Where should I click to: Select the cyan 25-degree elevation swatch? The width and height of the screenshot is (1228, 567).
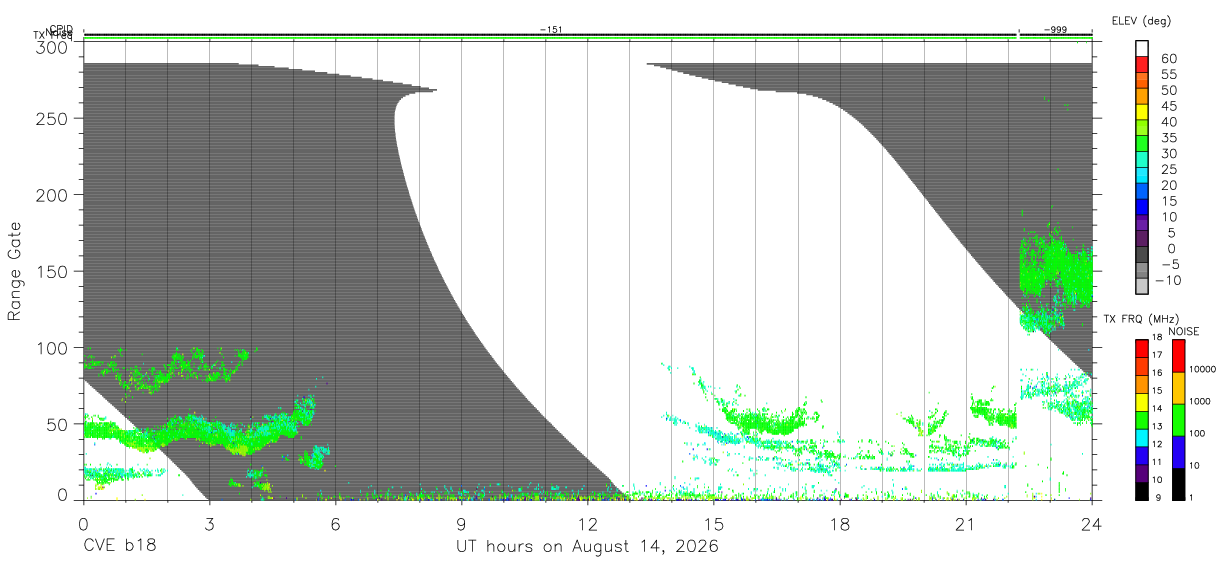tap(1141, 176)
